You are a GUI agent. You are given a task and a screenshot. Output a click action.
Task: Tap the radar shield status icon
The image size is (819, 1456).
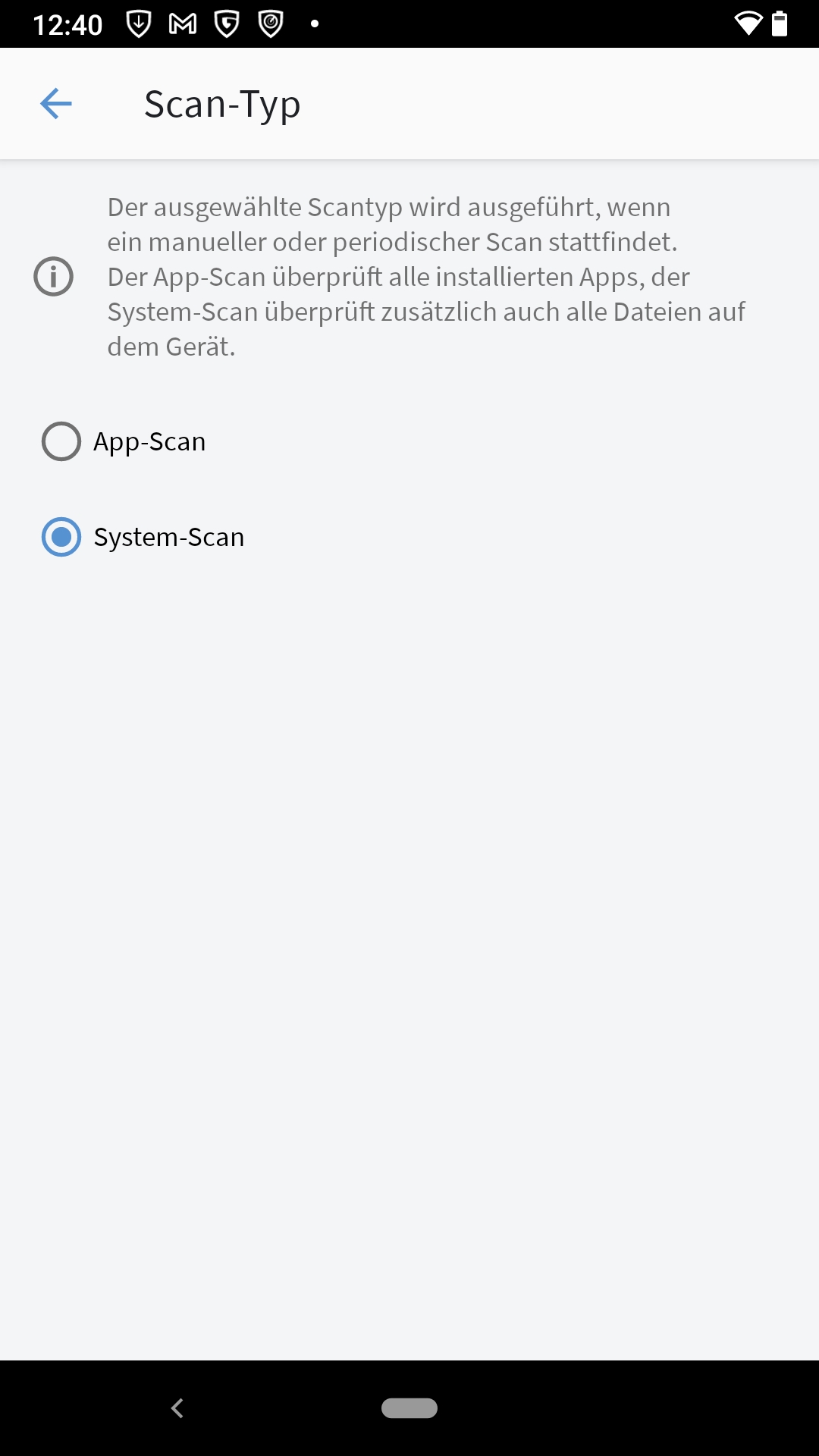click(271, 24)
